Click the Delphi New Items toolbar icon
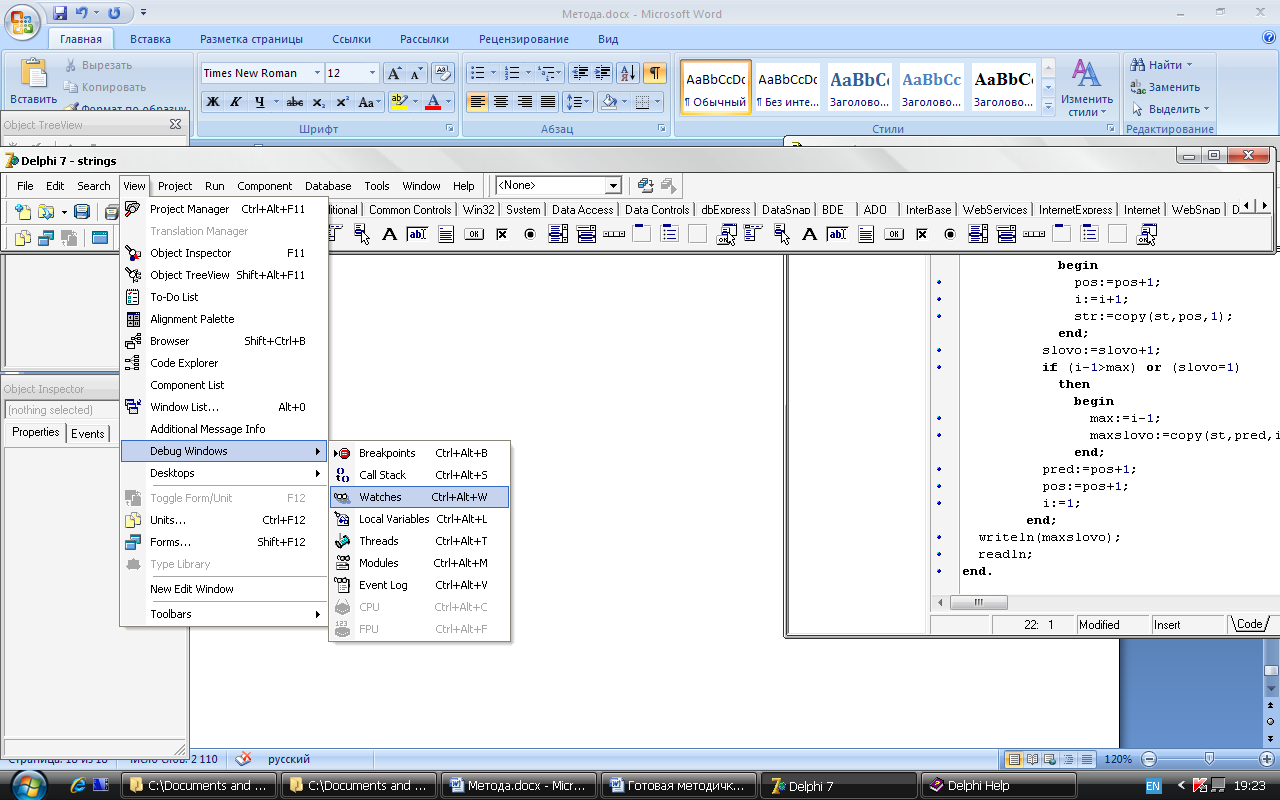The height and width of the screenshot is (800, 1280). coord(23,211)
